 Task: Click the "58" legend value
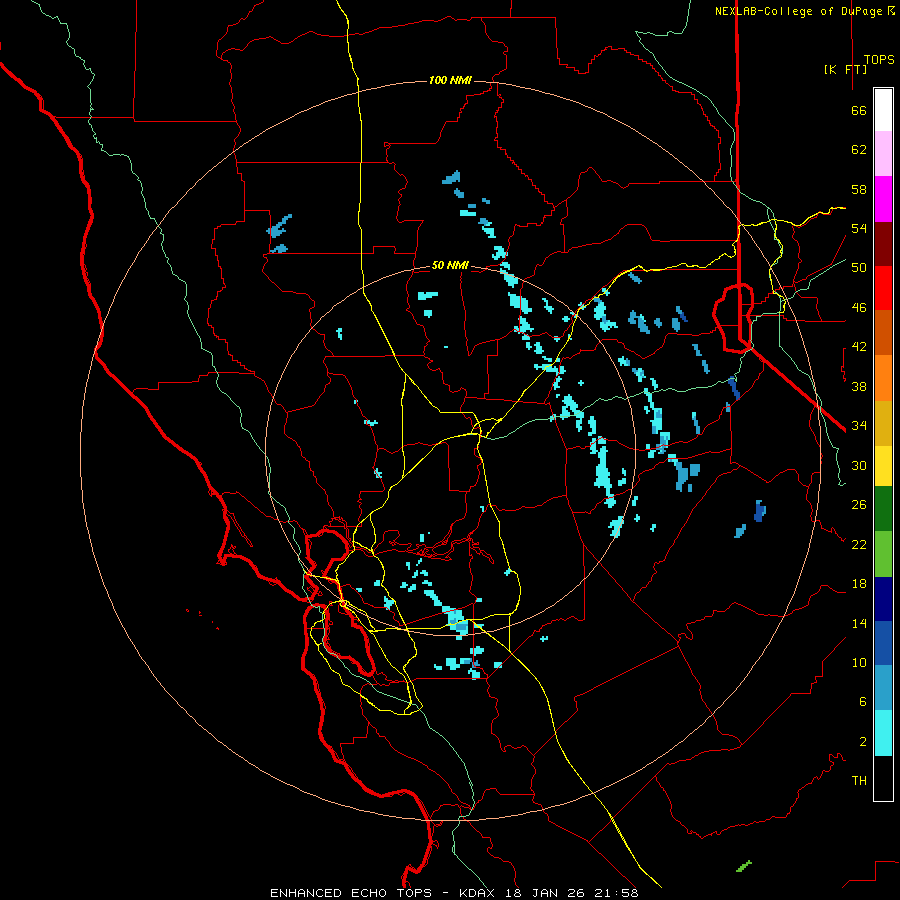(859, 189)
